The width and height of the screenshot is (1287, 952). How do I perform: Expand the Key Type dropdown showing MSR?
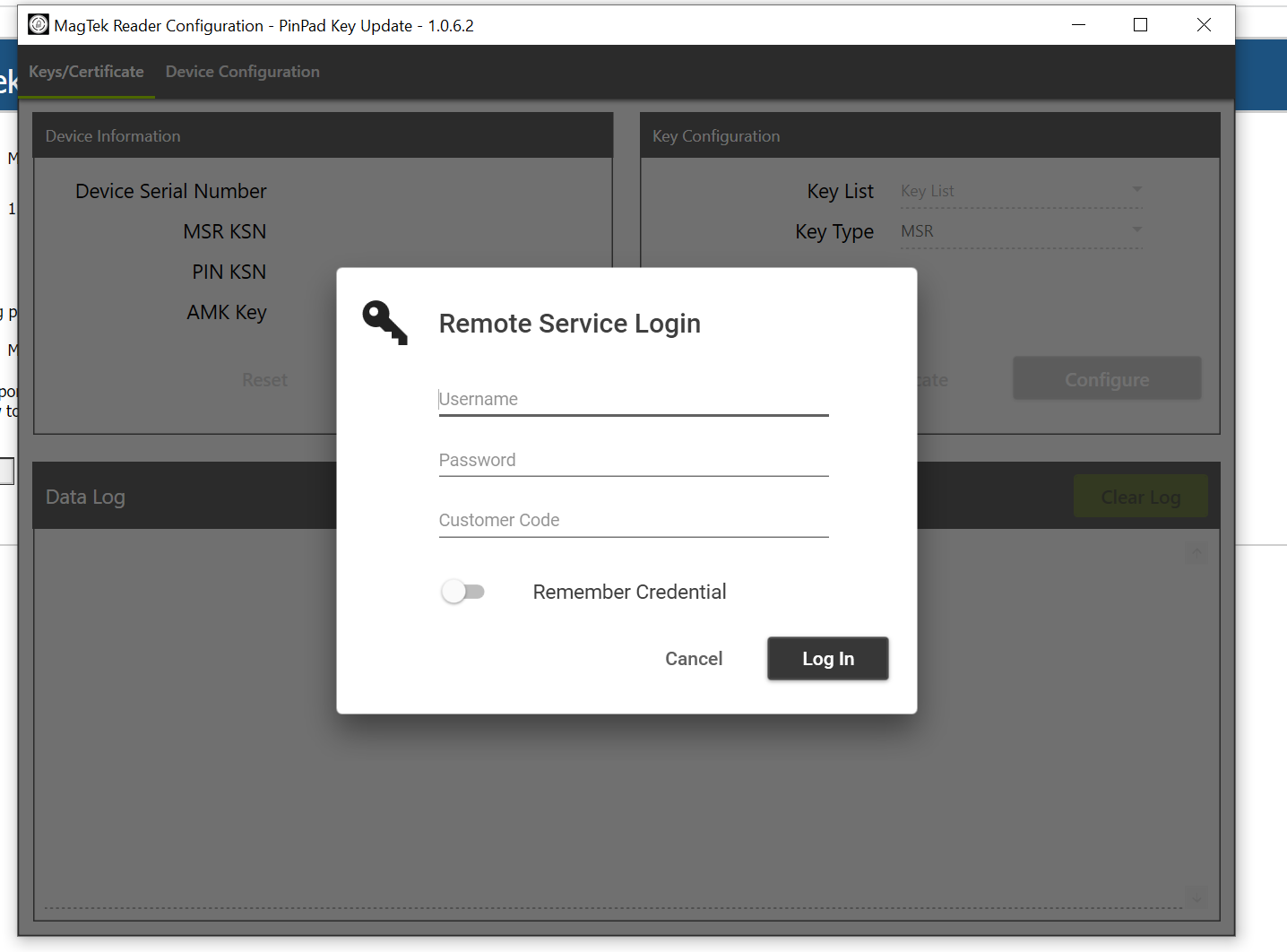pos(1021,231)
